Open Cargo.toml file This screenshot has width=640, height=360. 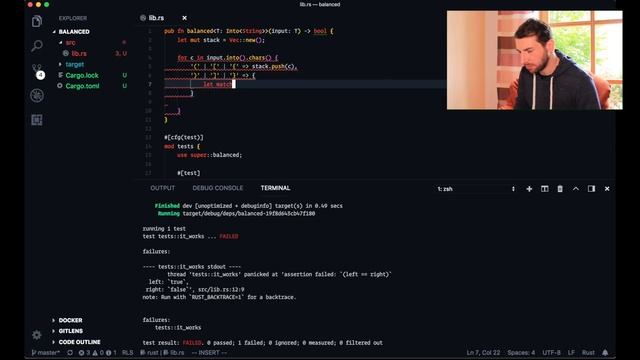pos(82,86)
